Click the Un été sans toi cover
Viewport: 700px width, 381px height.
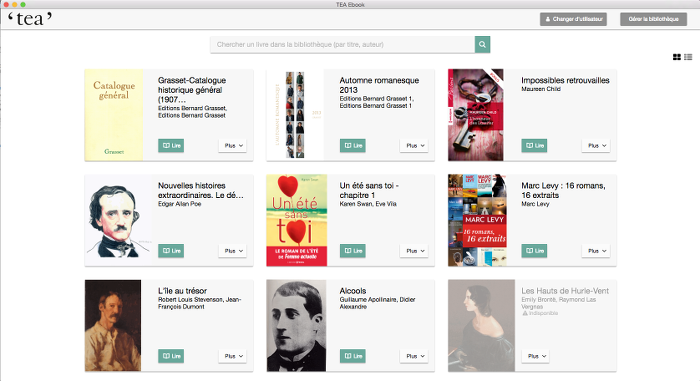(x=297, y=220)
